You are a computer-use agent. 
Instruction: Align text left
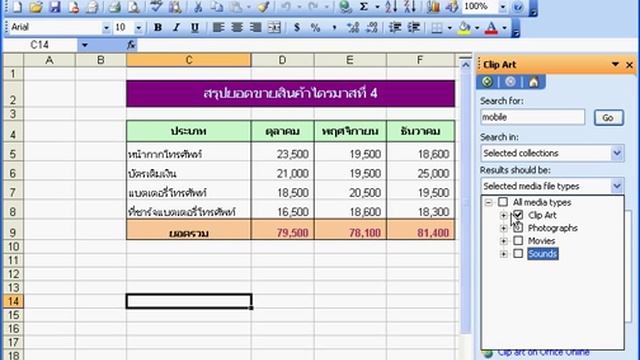(x=218, y=27)
